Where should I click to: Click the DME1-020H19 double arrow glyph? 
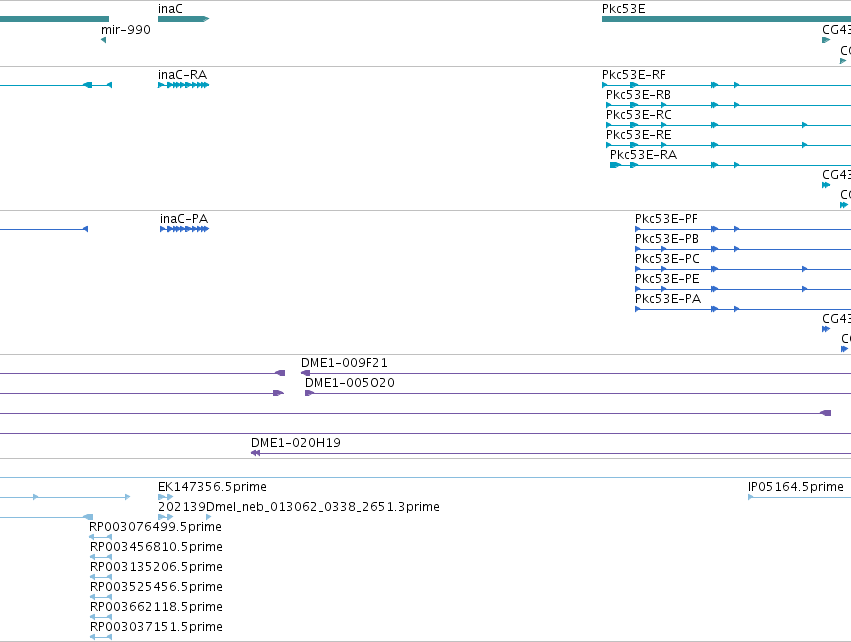click(255, 453)
